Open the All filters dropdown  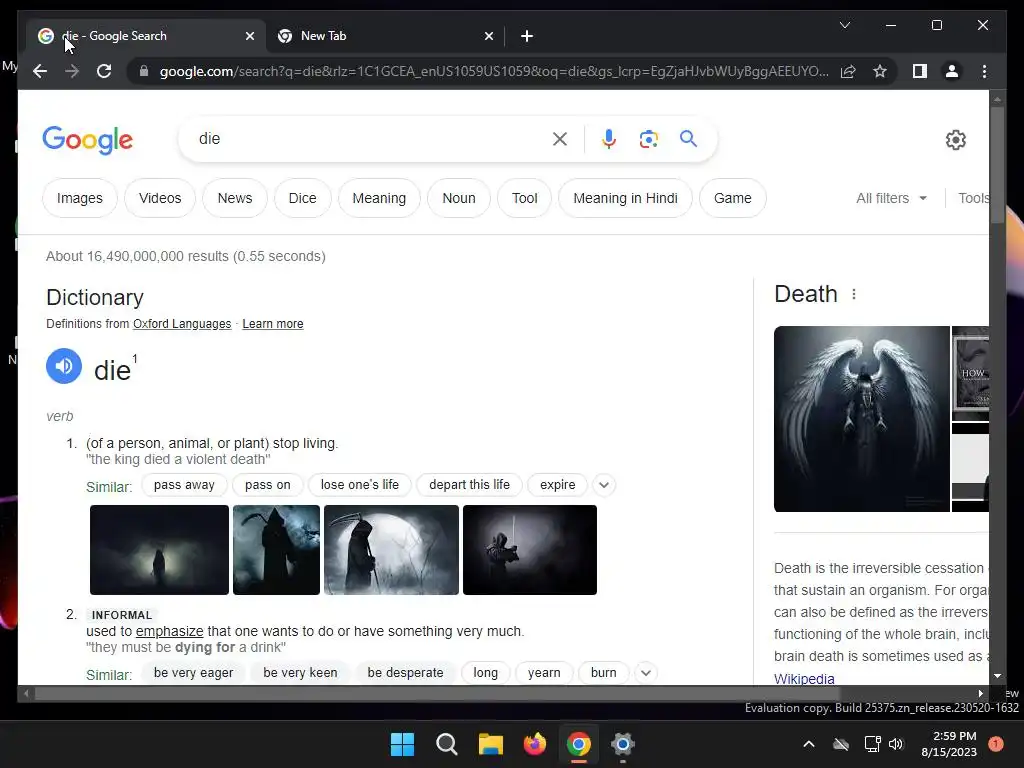pyautogui.click(x=891, y=198)
